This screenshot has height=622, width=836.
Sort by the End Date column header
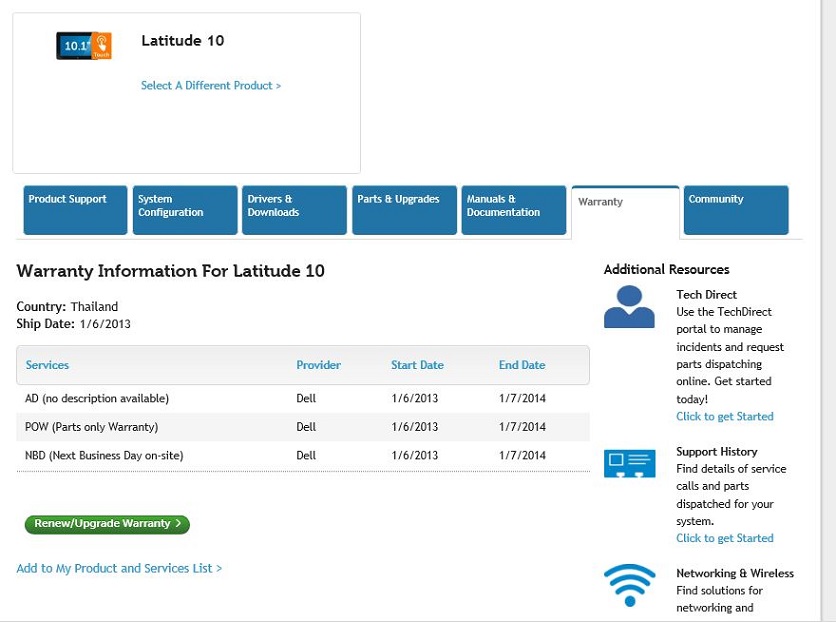pos(522,365)
